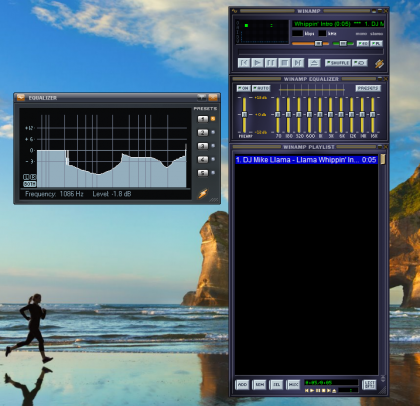Viewport: 420px width, 406px height.
Task: Pause playback in Winamp main window
Action: coord(271,63)
